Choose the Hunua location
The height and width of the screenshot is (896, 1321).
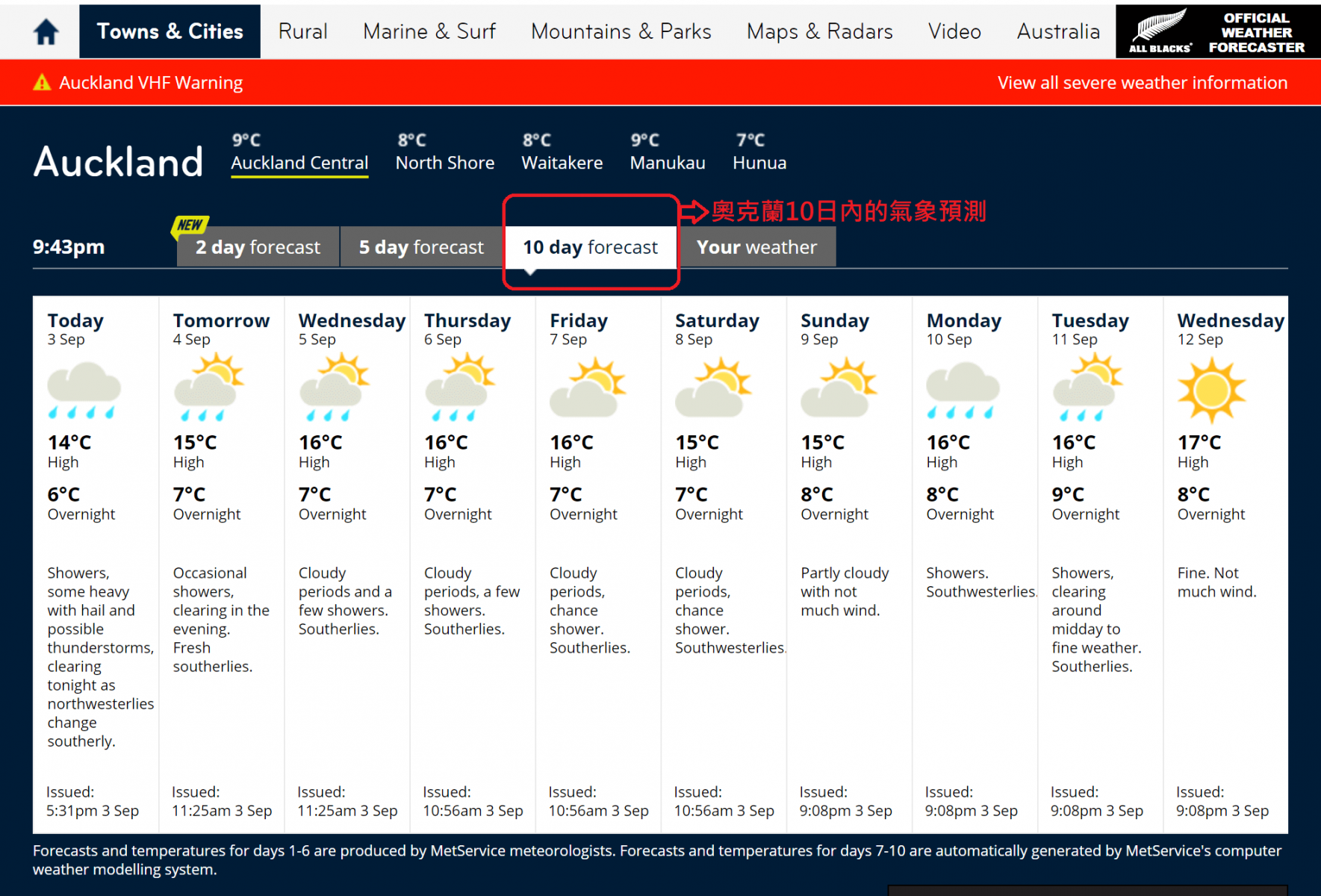point(759,163)
